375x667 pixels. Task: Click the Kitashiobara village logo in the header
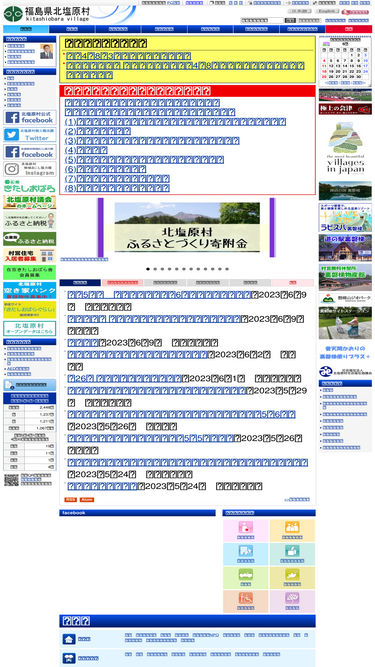point(47,14)
